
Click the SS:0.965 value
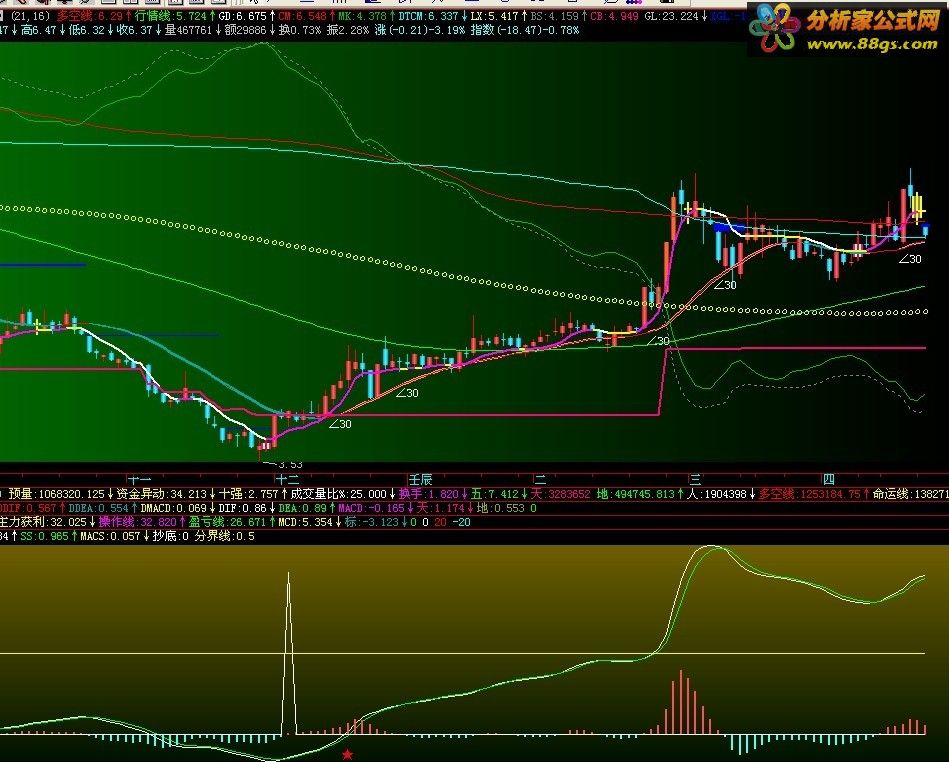click(44, 536)
